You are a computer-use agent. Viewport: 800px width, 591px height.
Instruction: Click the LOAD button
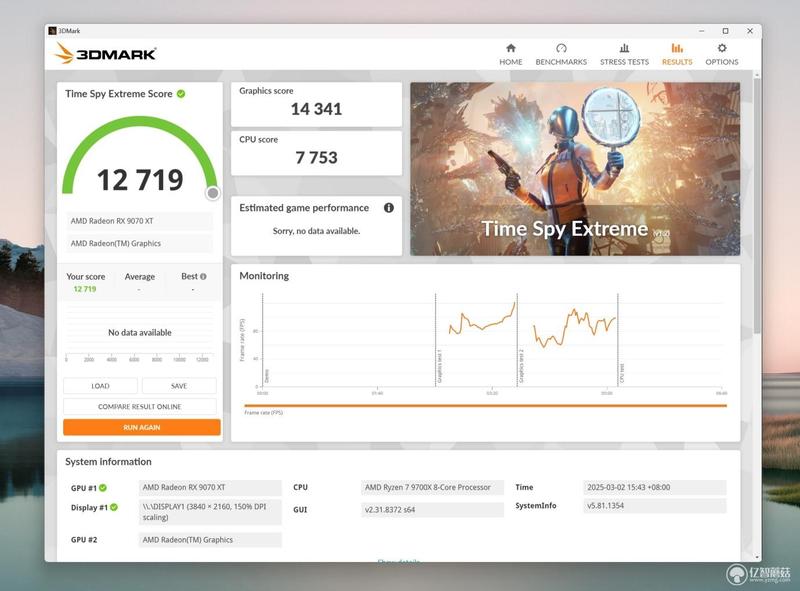coord(100,386)
